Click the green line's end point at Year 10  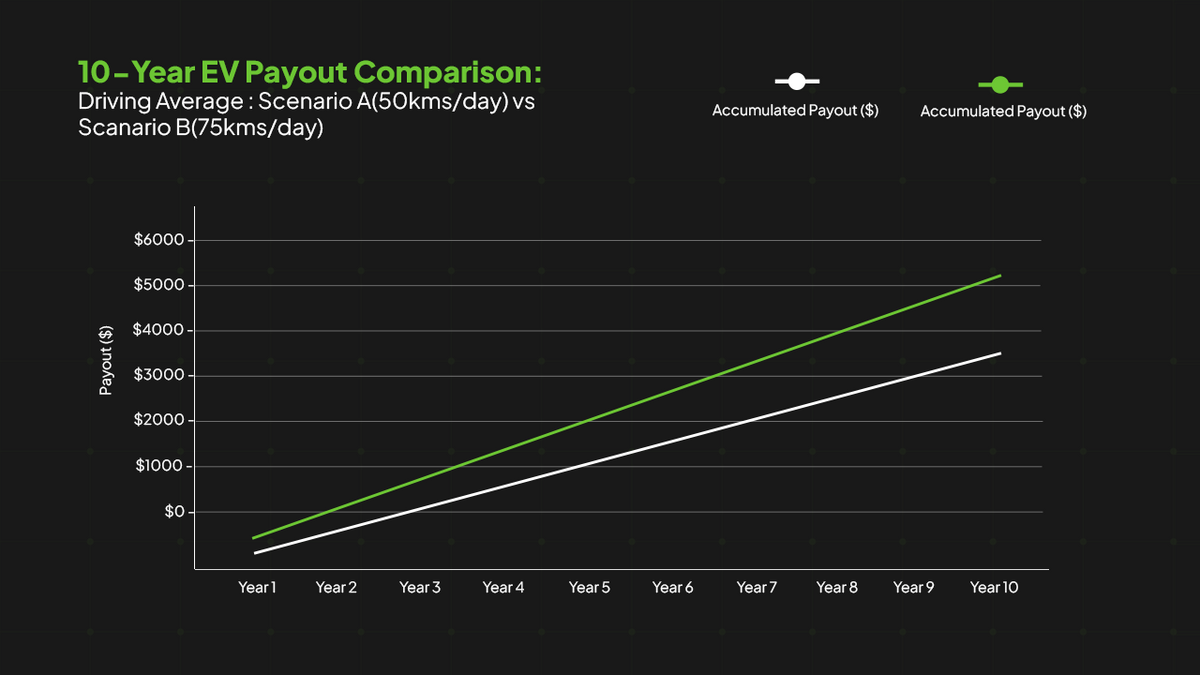point(1000,275)
